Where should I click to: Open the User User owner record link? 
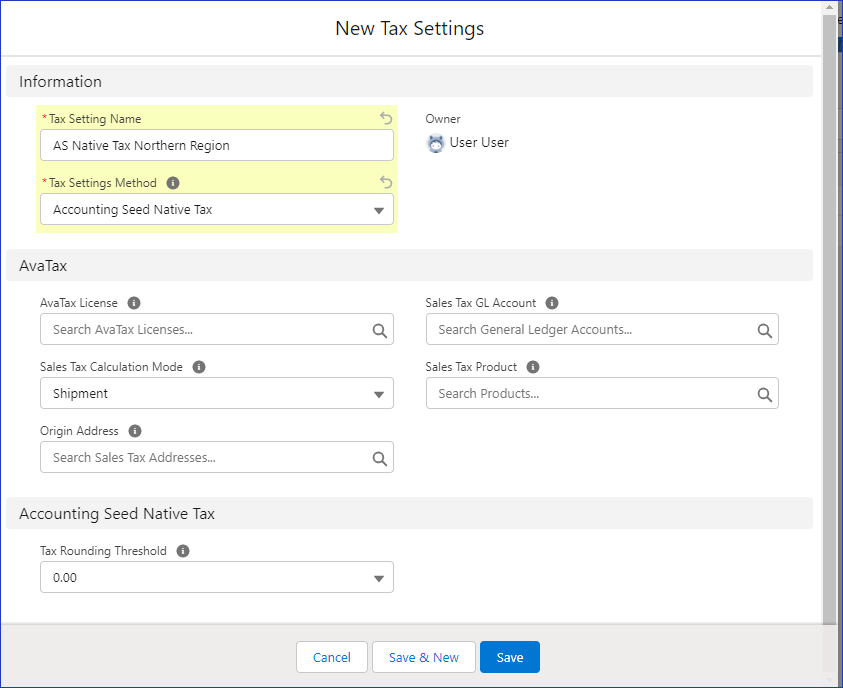tap(481, 143)
